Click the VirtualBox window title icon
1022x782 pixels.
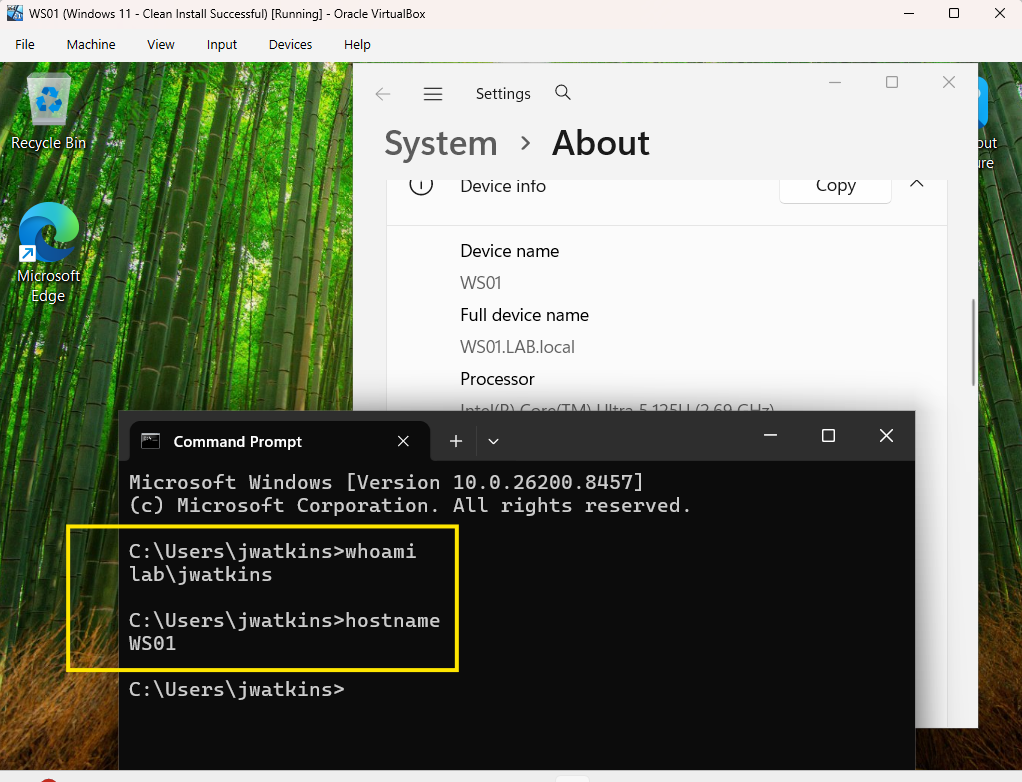coord(14,13)
